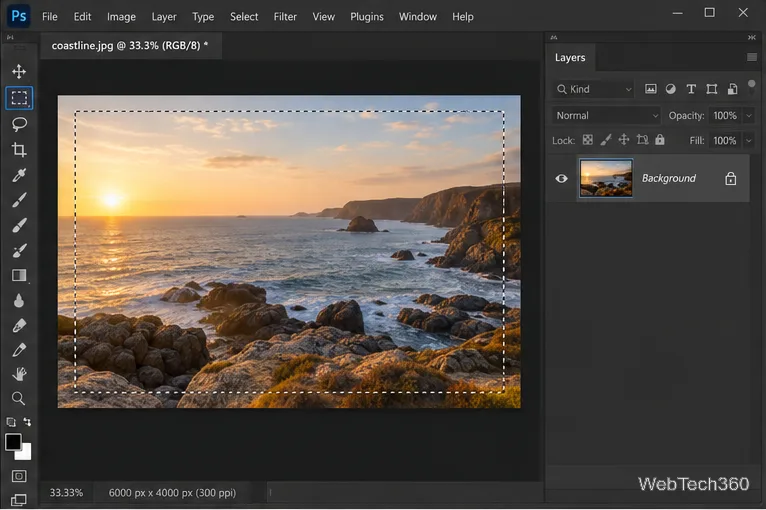Open the Filter menu
This screenshot has height=510, width=766.
285,17
